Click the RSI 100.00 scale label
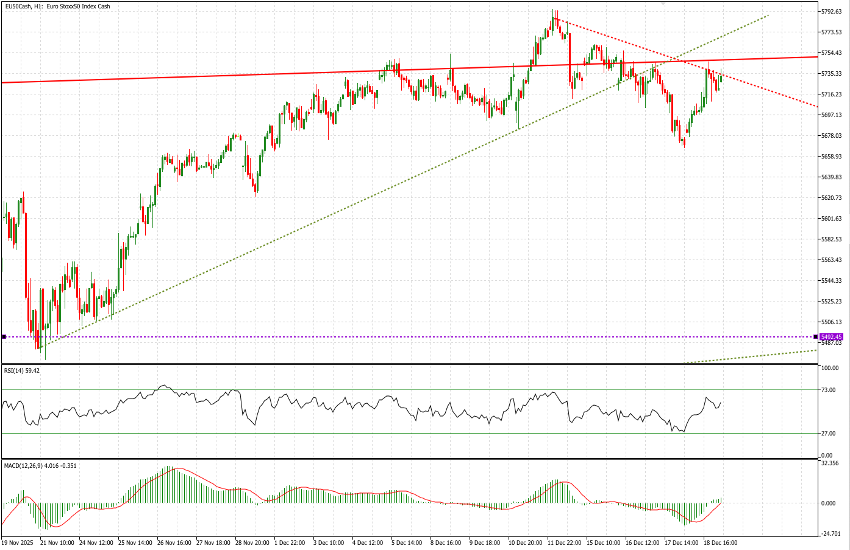The width and height of the screenshot is (850, 550). click(829, 369)
